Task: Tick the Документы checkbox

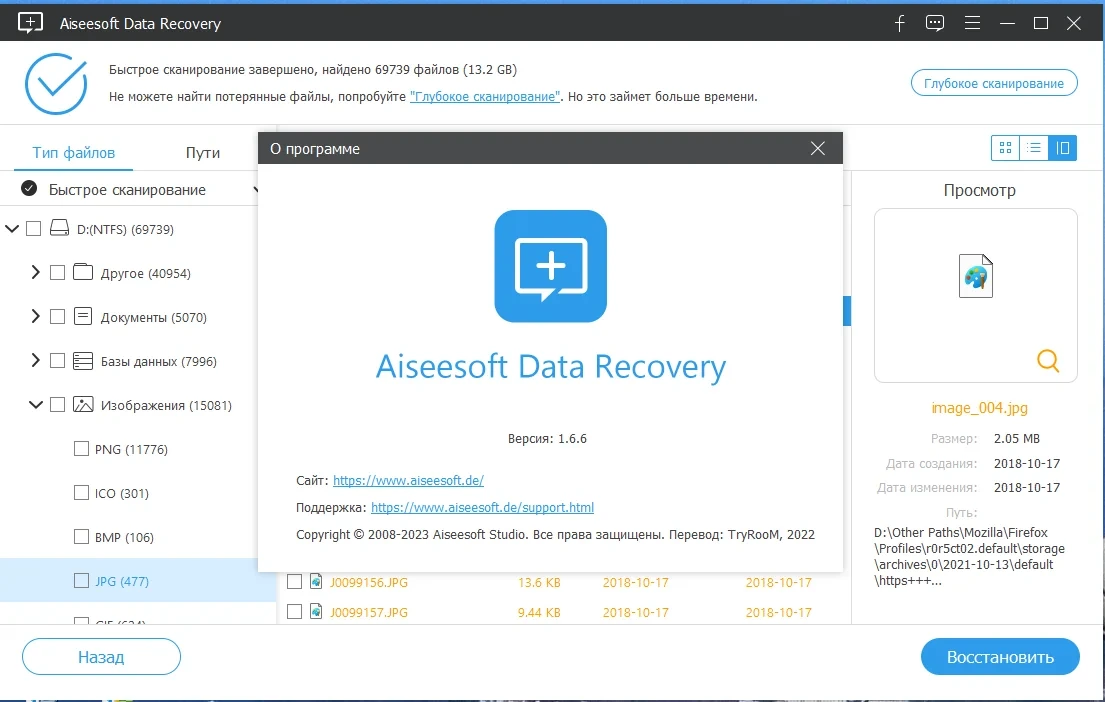Action: tap(58, 316)
